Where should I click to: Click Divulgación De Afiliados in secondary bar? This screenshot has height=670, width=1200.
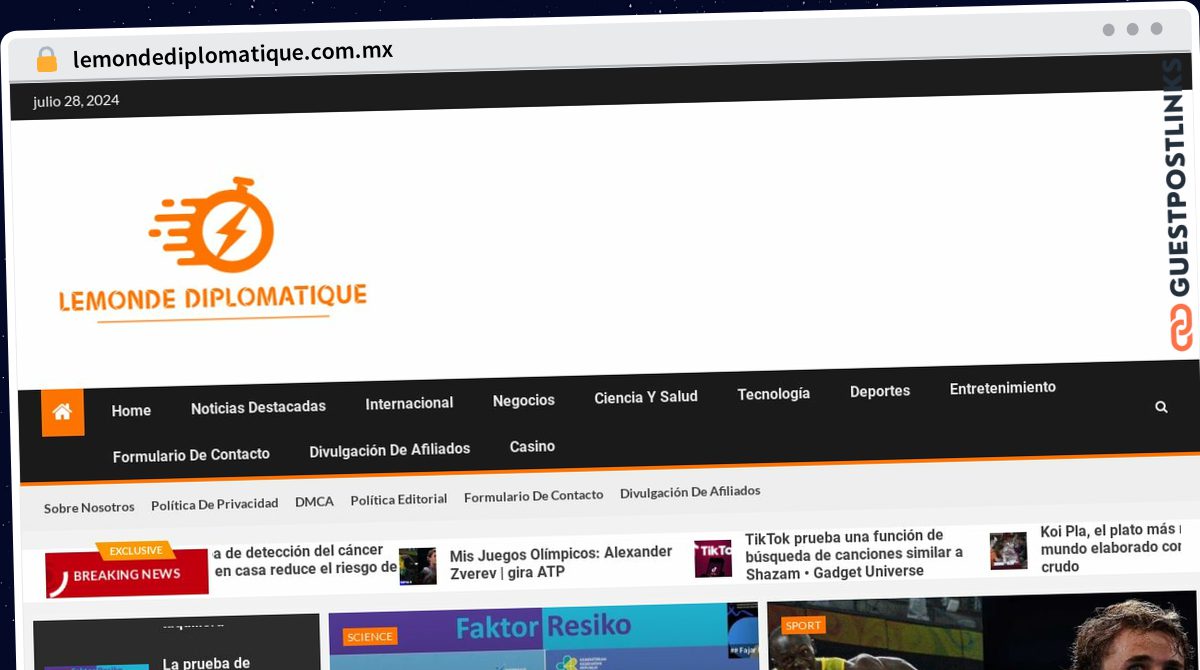[690, 491]
